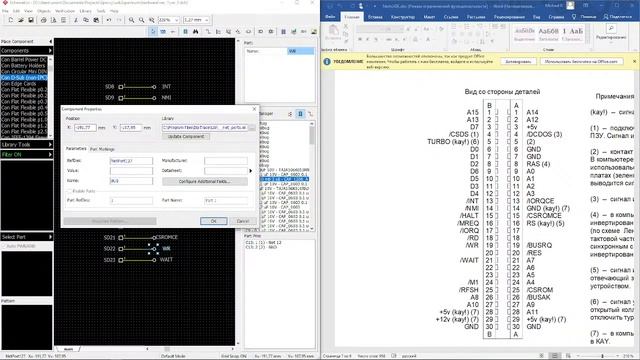Click the Open file icon in DipTrace toolbar

[21, 20]
